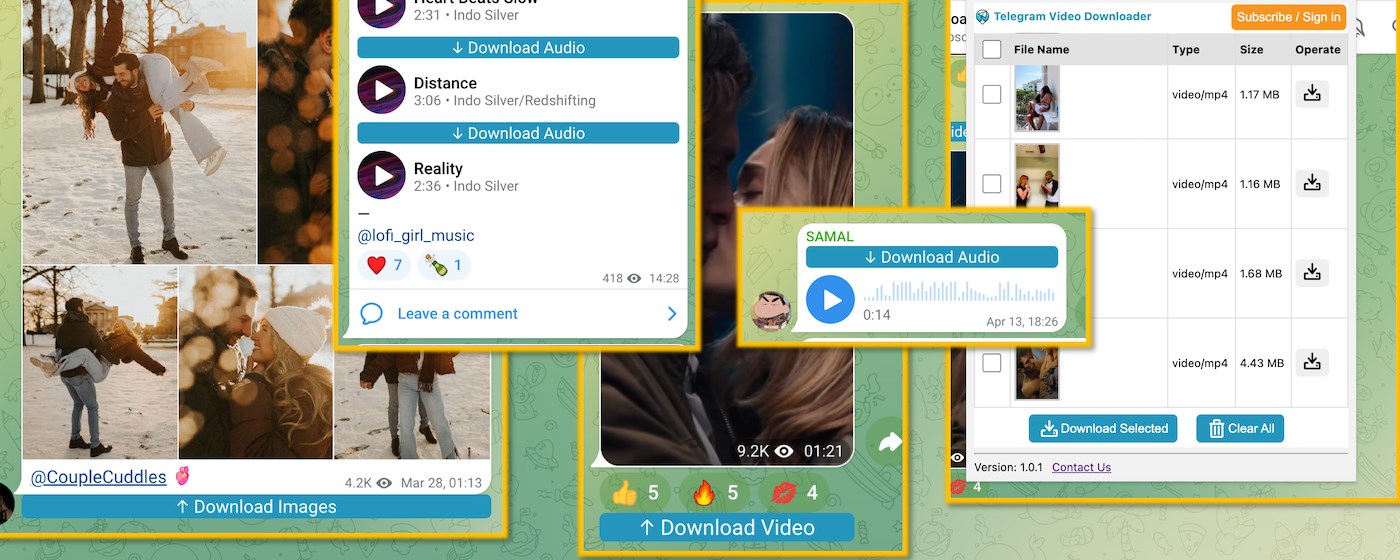Screen dimensions: 1400x560
Task: Click the fire reaction on video
Action: coord(716,493)
